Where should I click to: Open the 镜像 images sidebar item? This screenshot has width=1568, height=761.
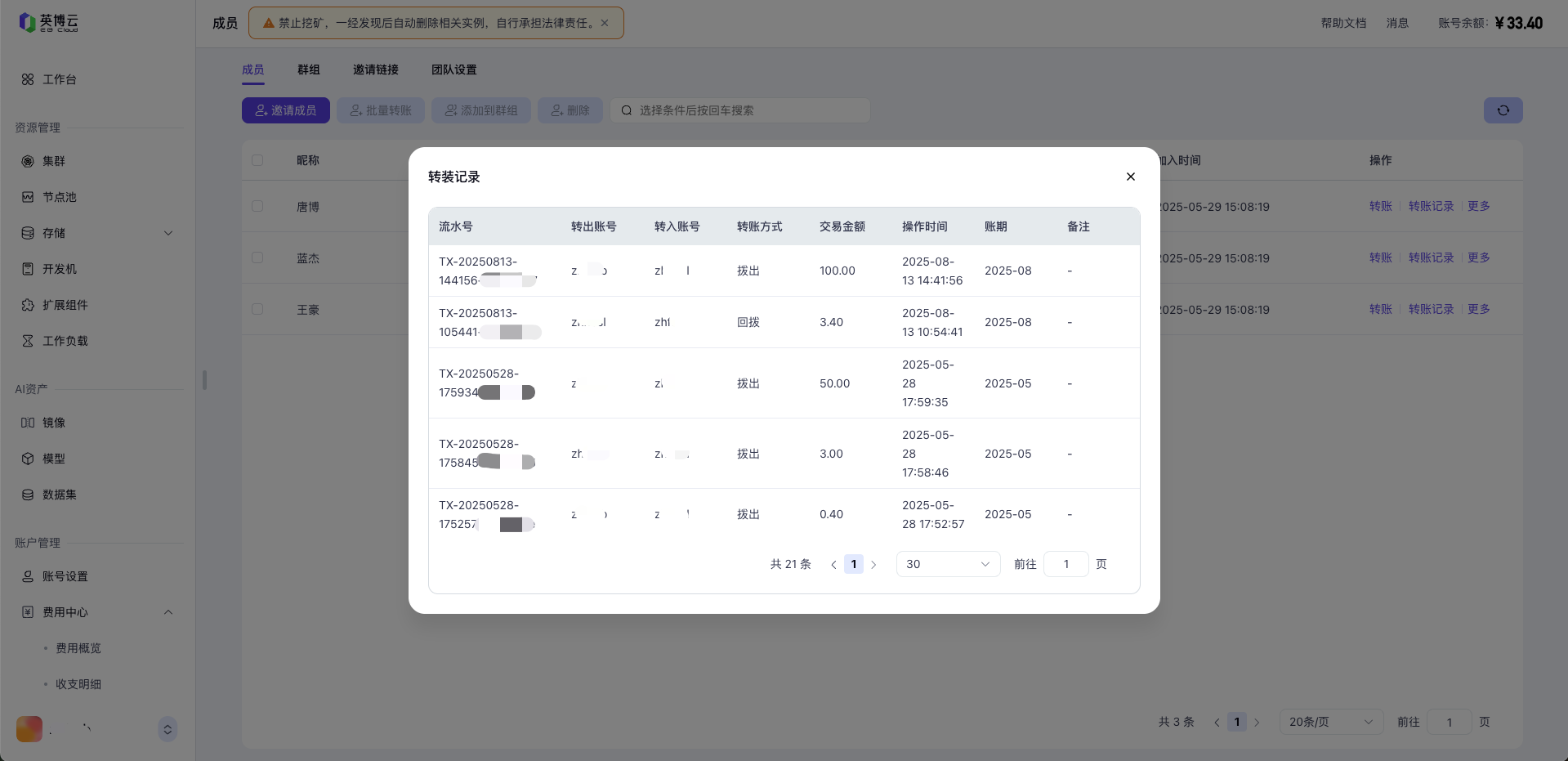coord(28,423)
